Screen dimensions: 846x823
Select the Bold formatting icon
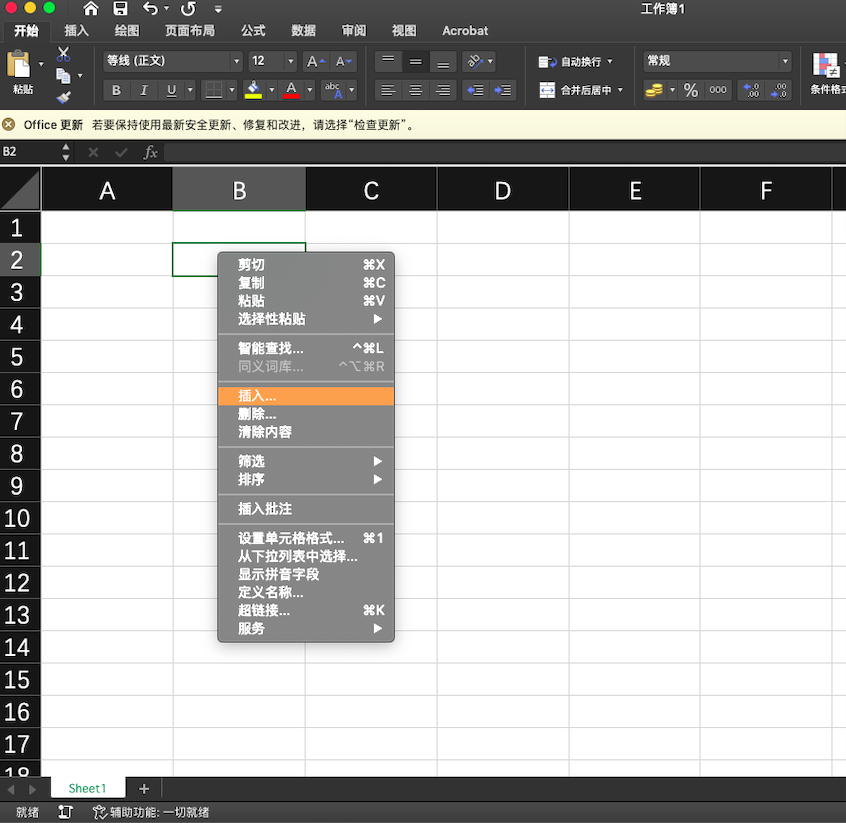point(116,90)
